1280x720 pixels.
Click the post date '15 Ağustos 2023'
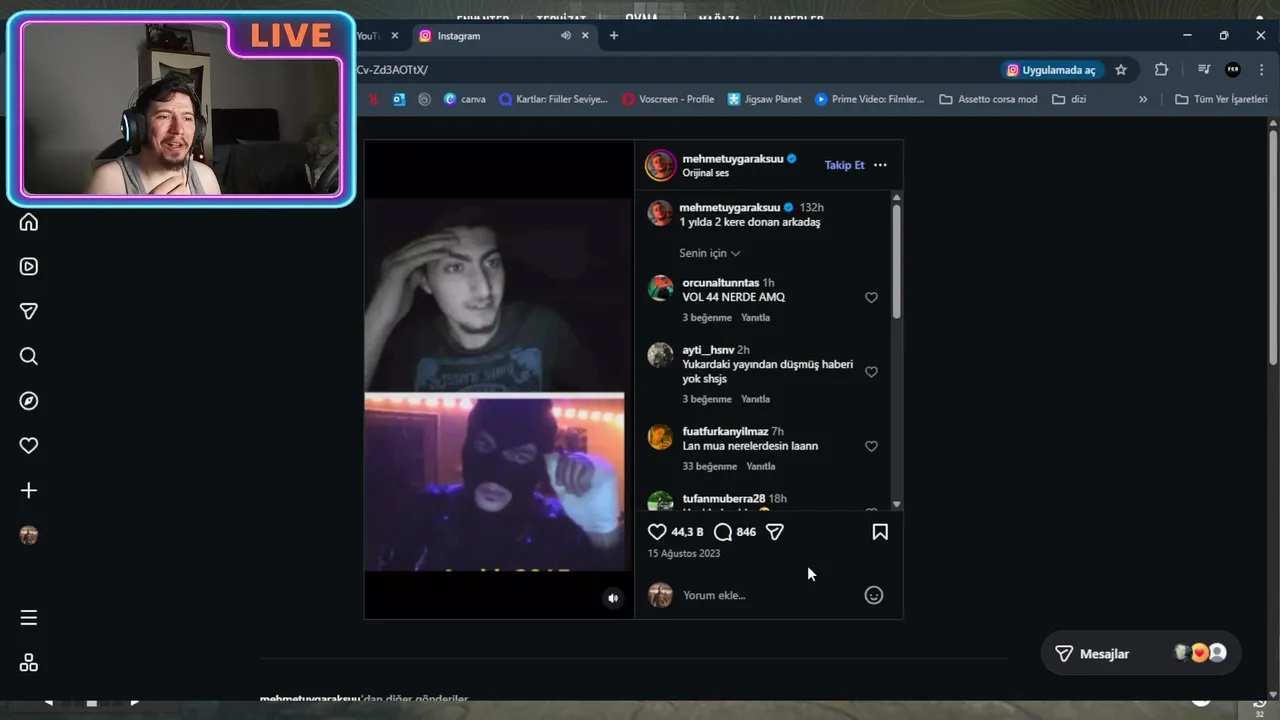pyautogui.click(x=684, y=553)
